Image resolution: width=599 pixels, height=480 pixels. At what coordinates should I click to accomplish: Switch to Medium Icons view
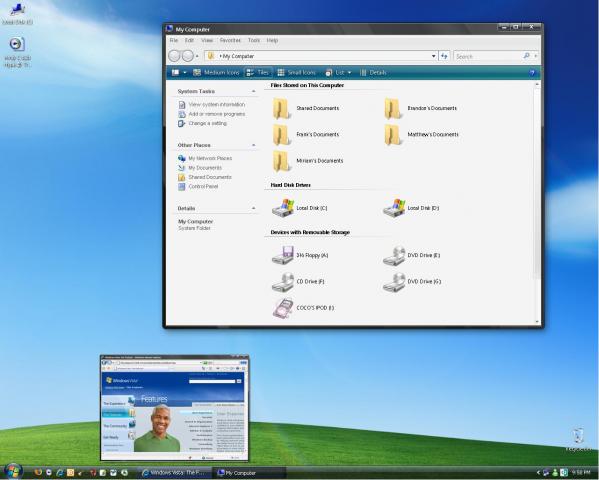tap(216, 73)
